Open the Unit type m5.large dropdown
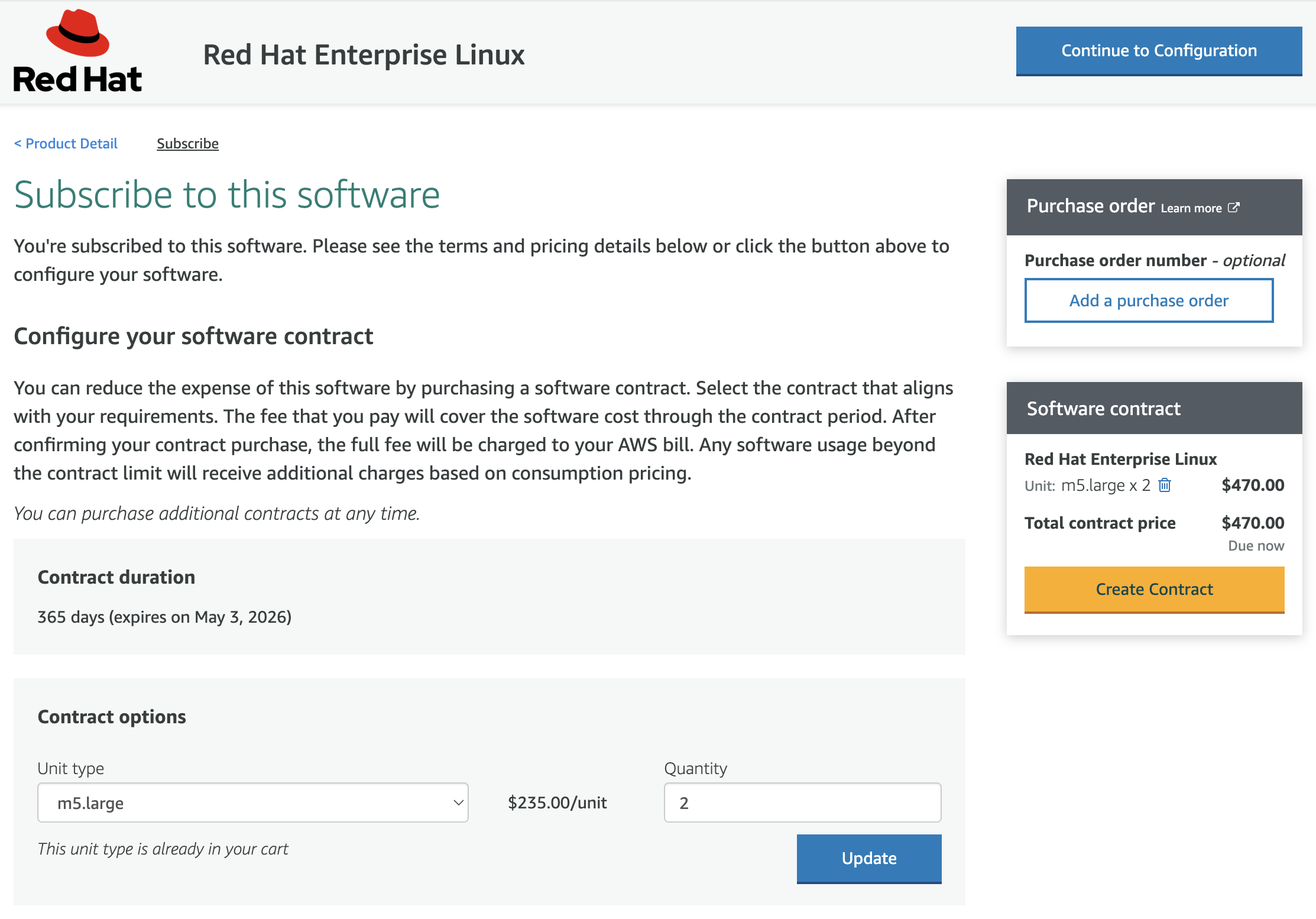 (253, 802)
